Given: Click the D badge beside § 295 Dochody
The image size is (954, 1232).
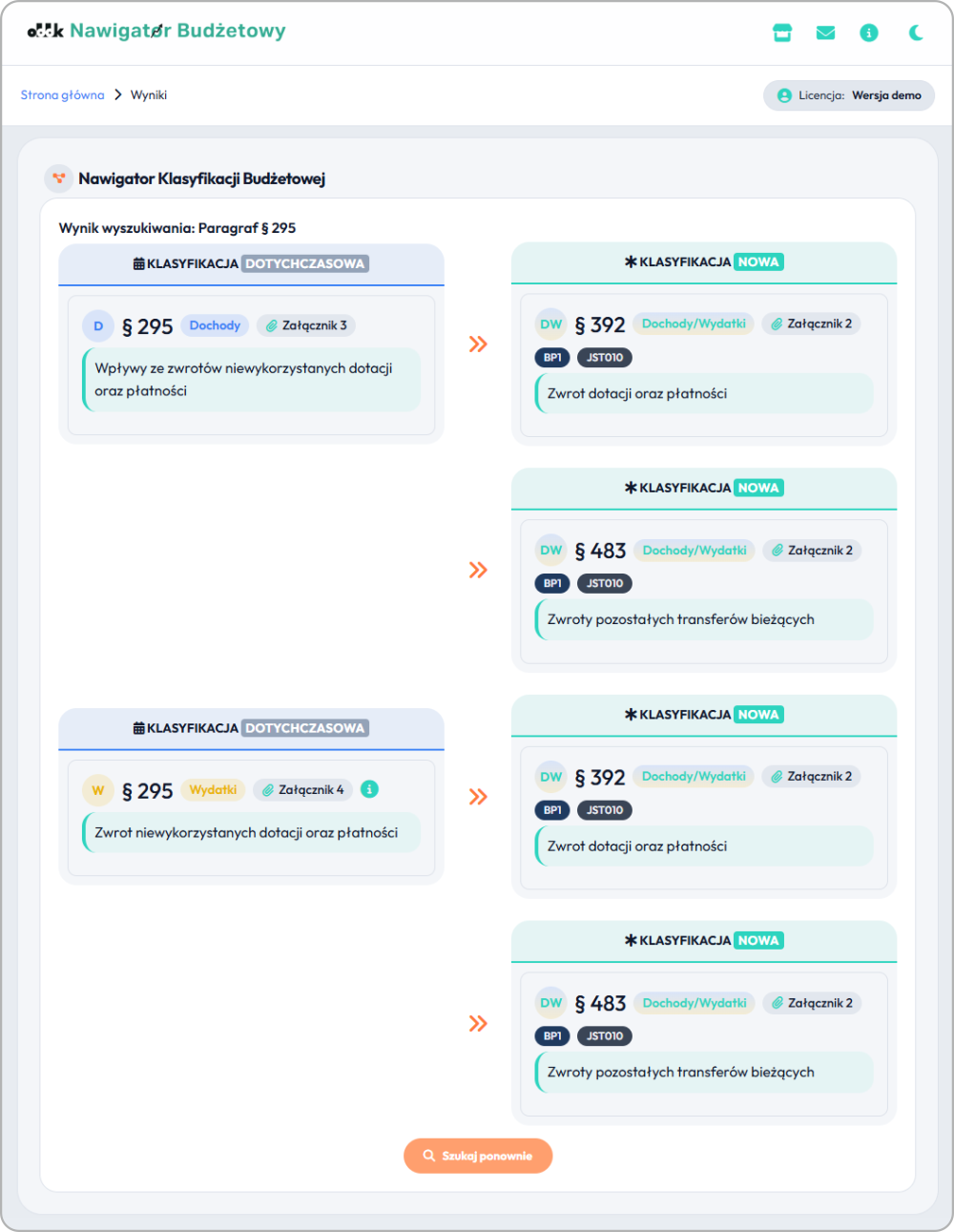Looking at the screenshot, I should 98,326.
